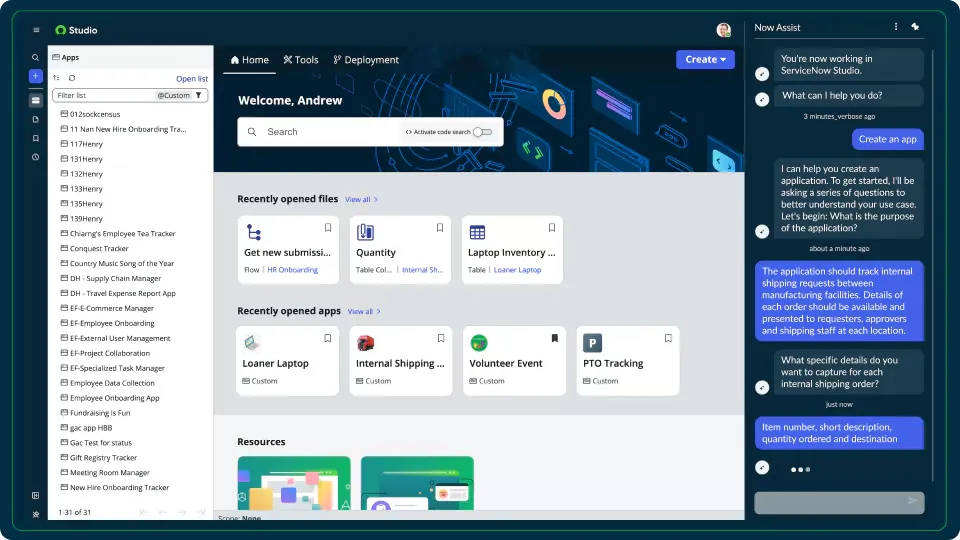Select the first Resources thumbnail
Image resolution: width=960 pixels, height=540 pixels.
click(294, 483)
